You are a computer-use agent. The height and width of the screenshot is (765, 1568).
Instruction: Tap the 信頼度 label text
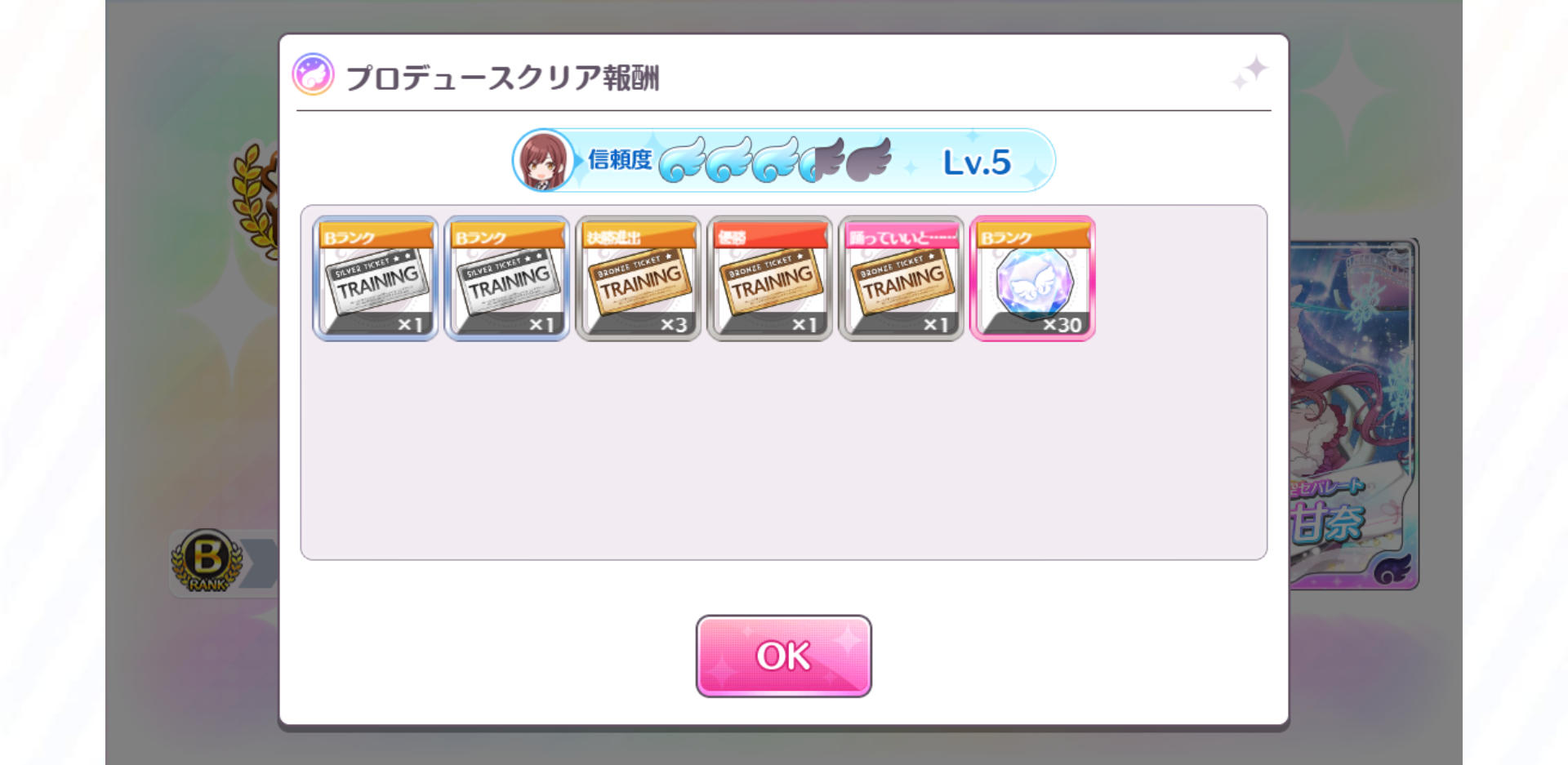point(620,160)
